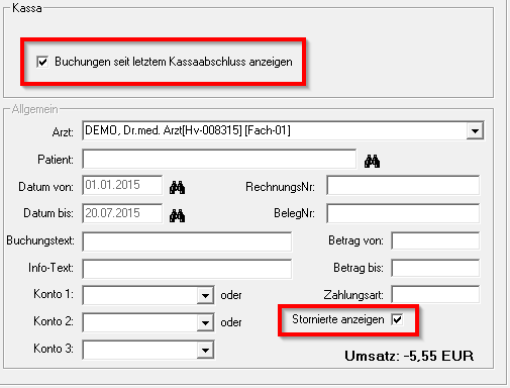Click into the Buchungstext field
The height and width of the screenshot is (388, 510).
pyautogui.click(x=187, y=241)
